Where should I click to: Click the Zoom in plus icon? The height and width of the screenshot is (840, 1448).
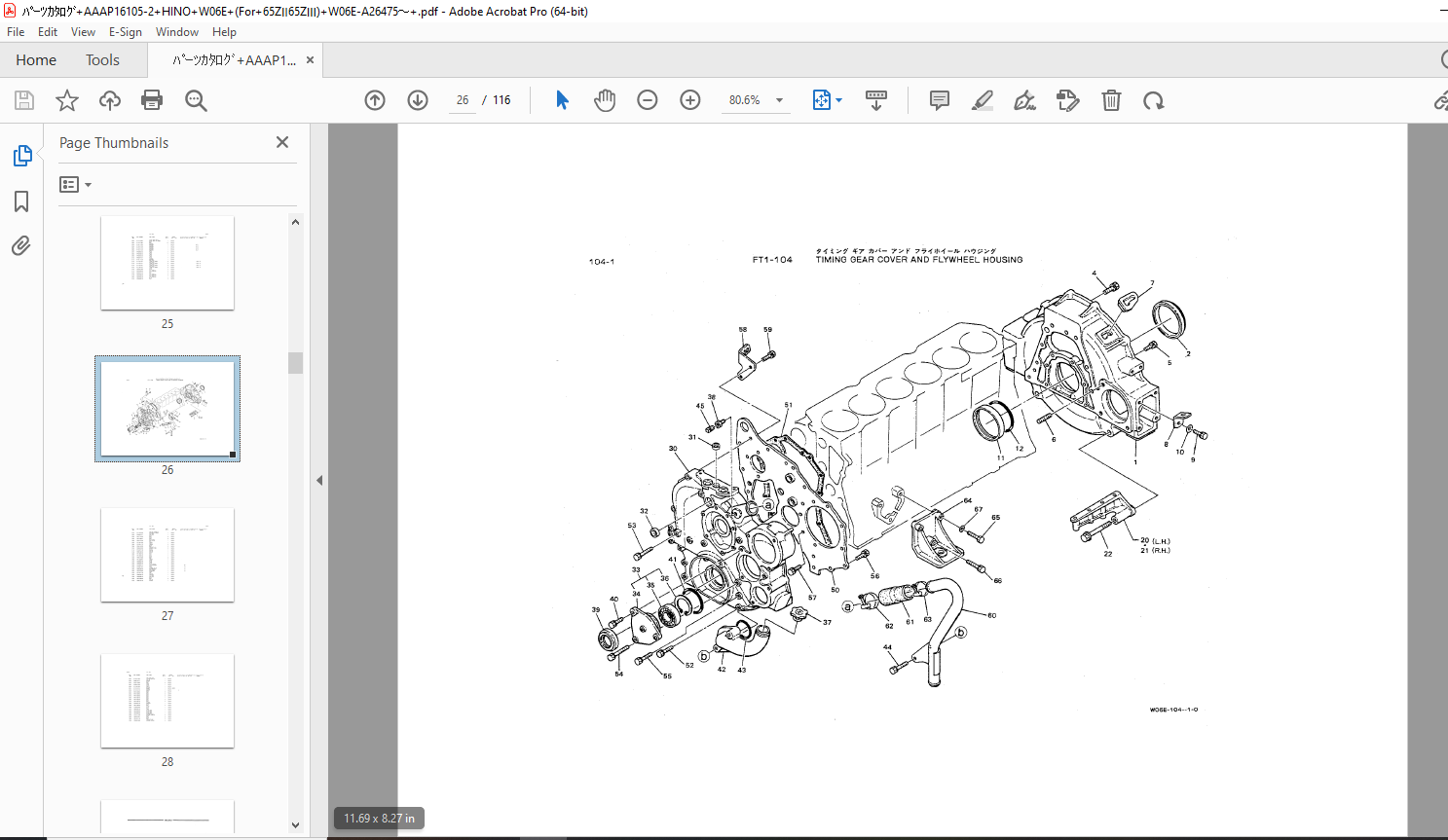click(x=690, y=100)
